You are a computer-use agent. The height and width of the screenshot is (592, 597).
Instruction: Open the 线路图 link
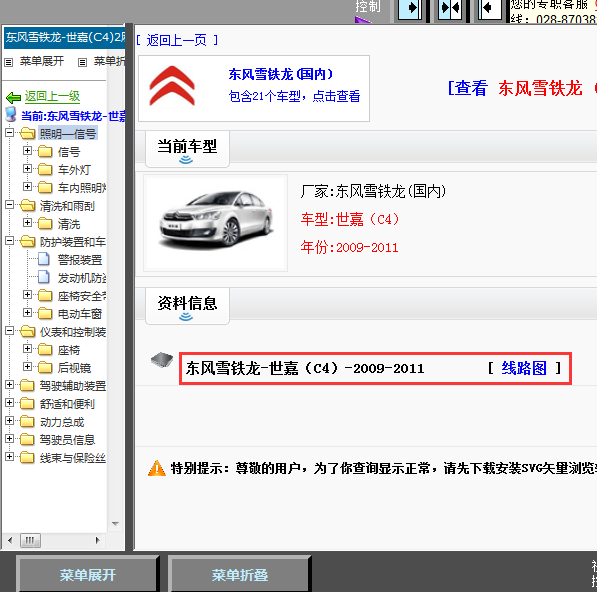coord(524,368)
